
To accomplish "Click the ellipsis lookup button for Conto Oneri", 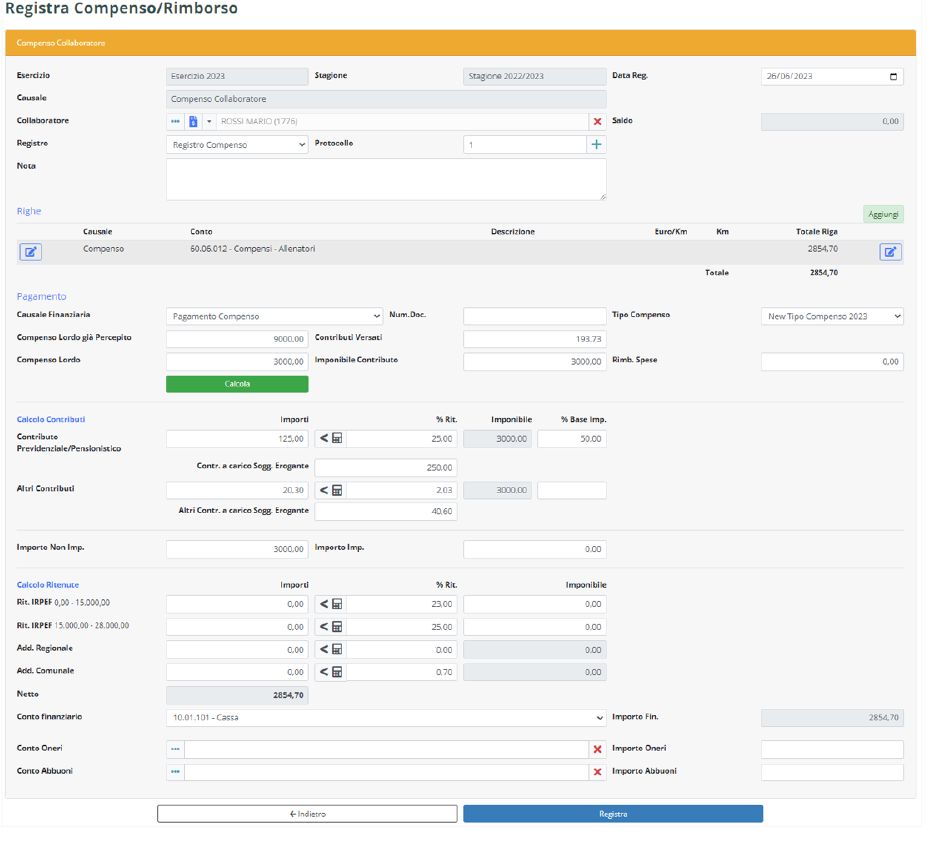I will coord(175,749).
